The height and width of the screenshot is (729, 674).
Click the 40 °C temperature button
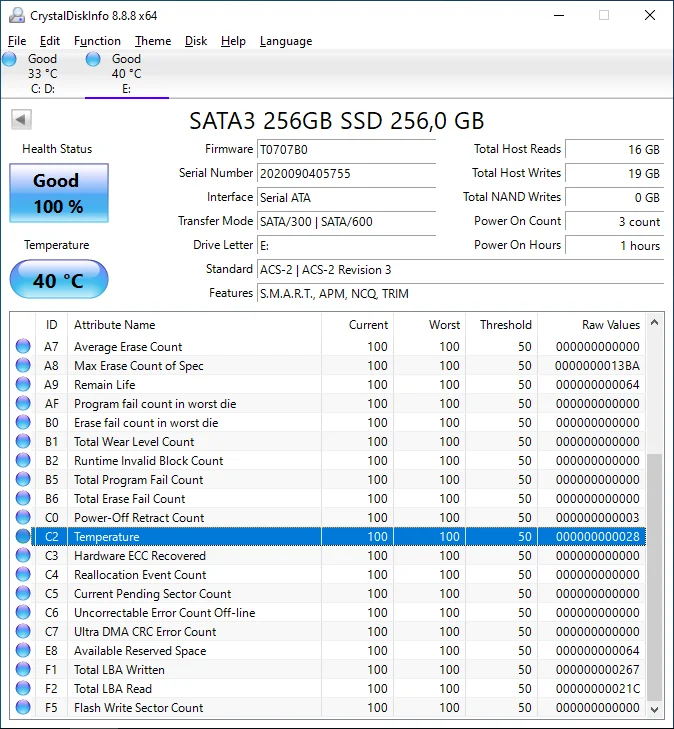59,280
